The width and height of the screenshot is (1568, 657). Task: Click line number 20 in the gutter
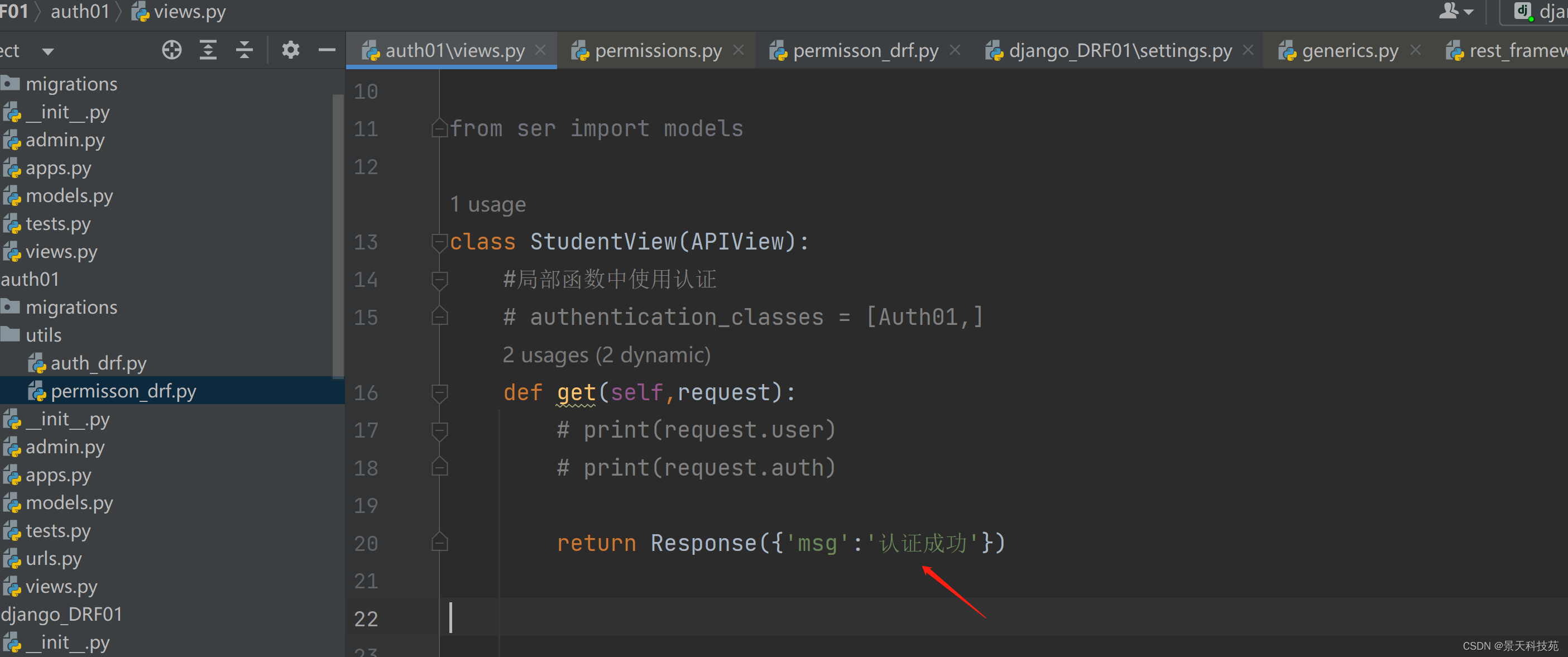coord(366,544)
